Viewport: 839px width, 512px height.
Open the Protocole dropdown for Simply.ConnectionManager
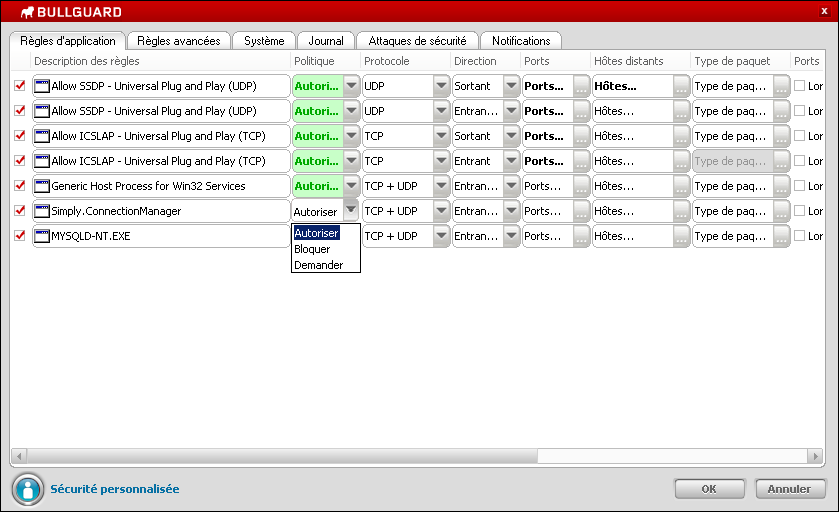click(441, 211)
